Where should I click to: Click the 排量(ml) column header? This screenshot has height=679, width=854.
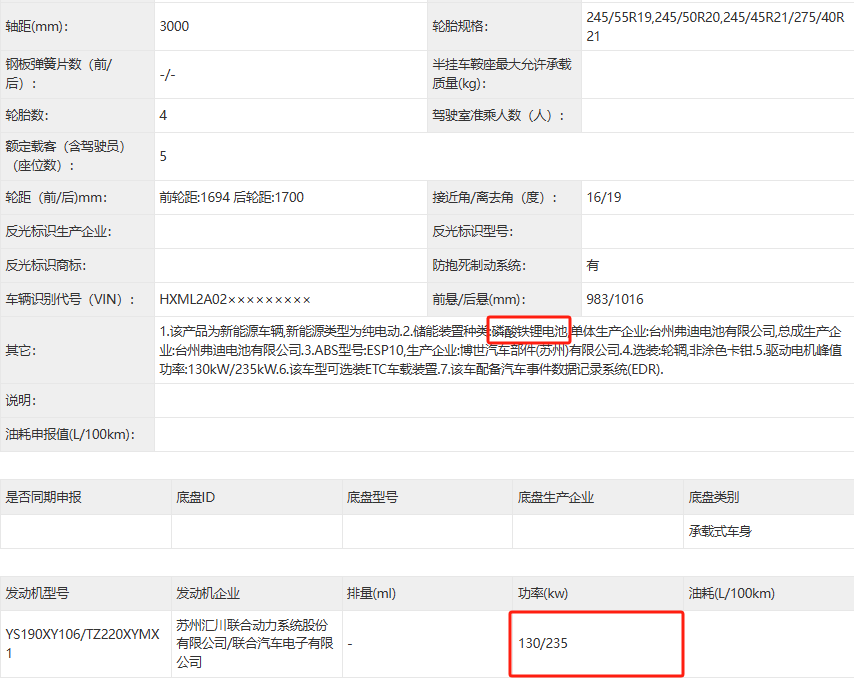[x=371, y=593]
